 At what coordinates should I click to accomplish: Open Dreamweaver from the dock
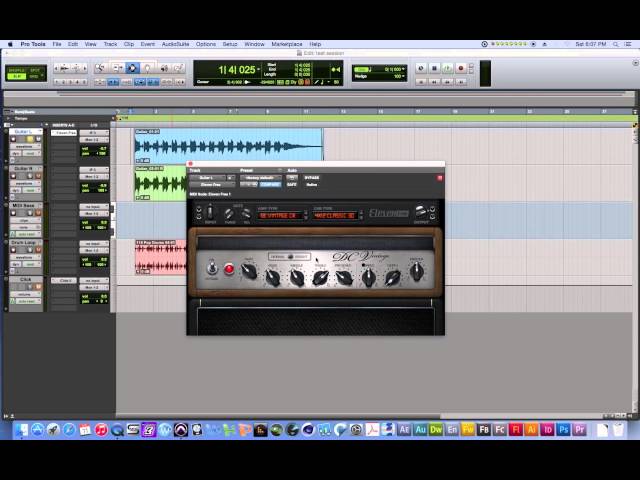click(436, 429)
